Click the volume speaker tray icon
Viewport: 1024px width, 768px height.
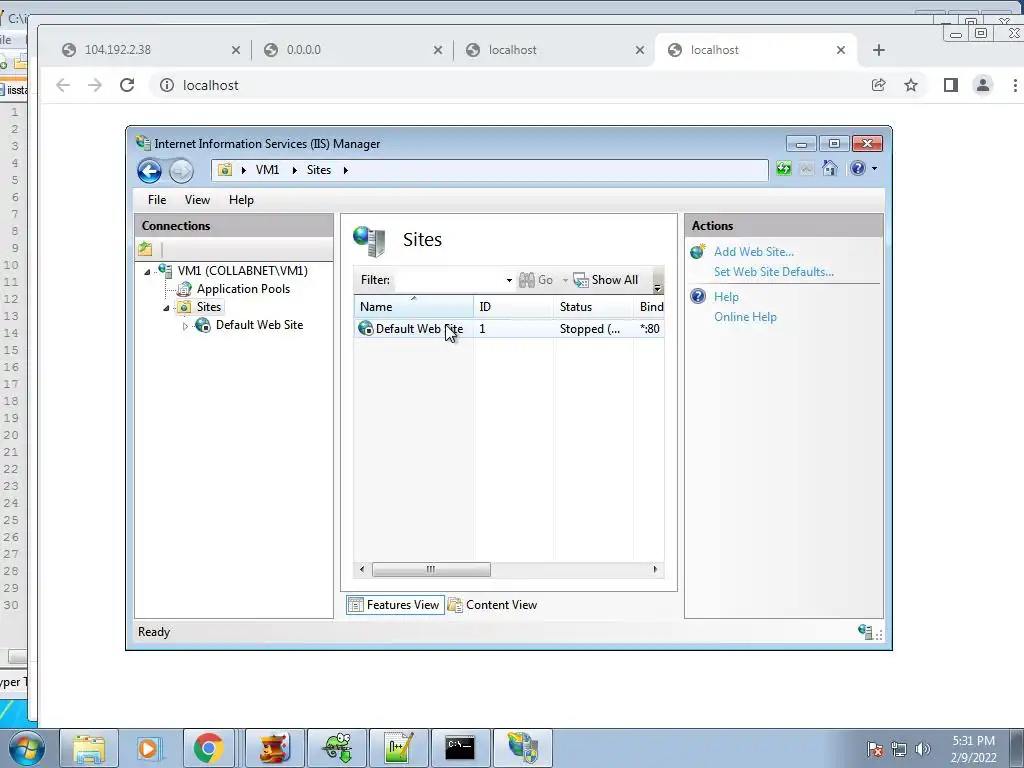(923, 749)
